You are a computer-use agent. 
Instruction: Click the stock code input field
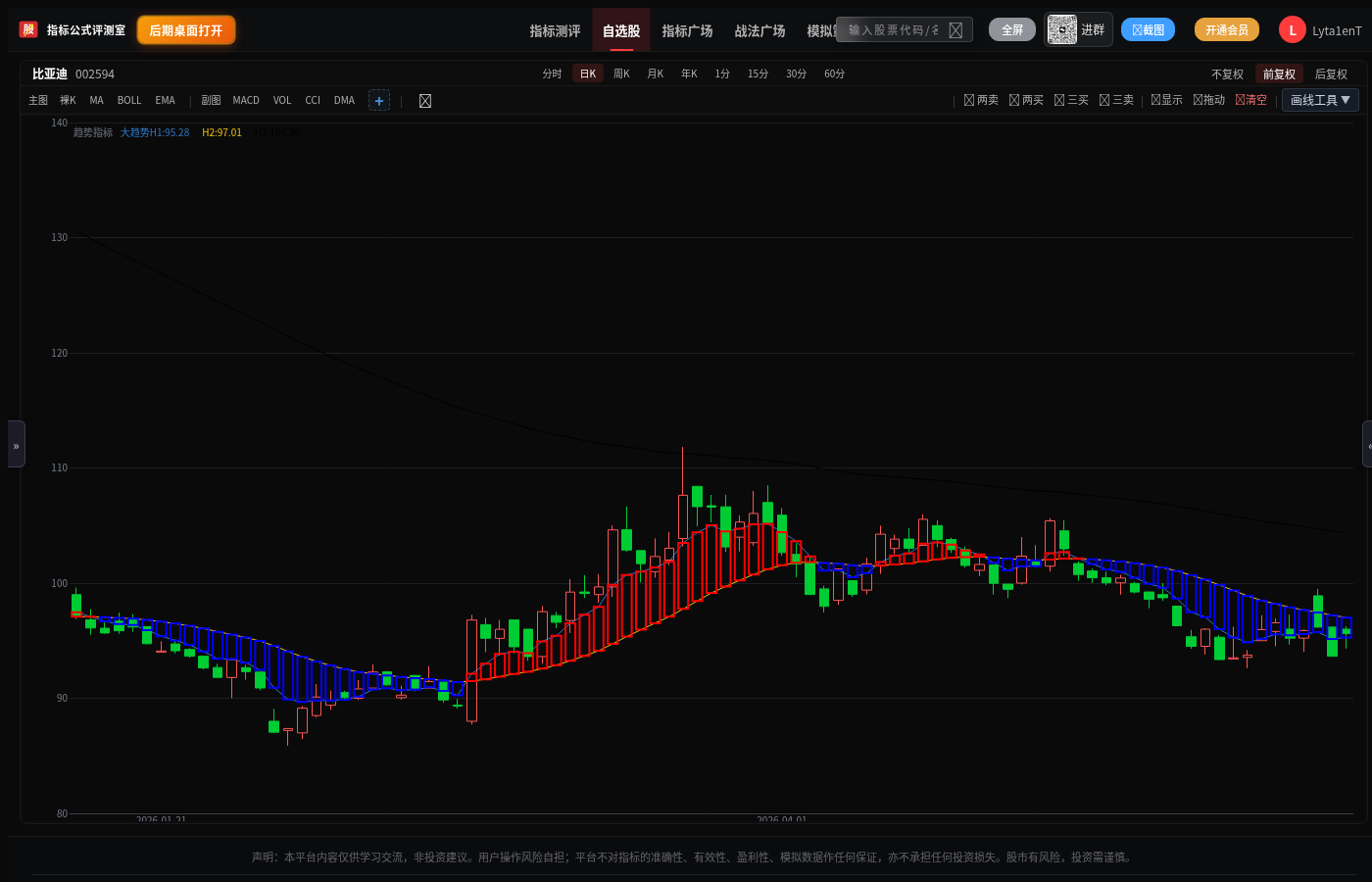(x=894, y=30)
